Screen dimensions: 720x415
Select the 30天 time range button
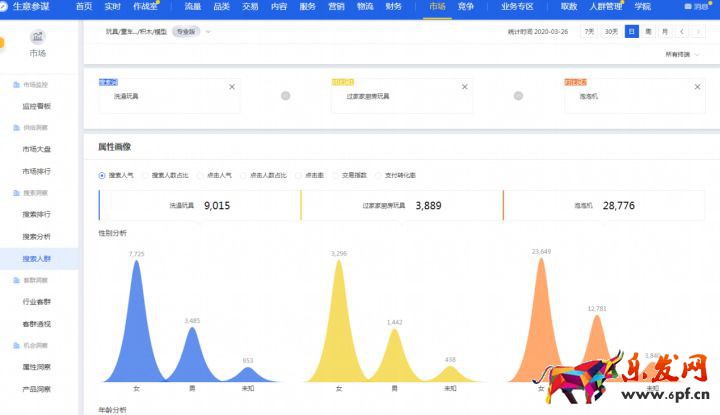[610, 32]
